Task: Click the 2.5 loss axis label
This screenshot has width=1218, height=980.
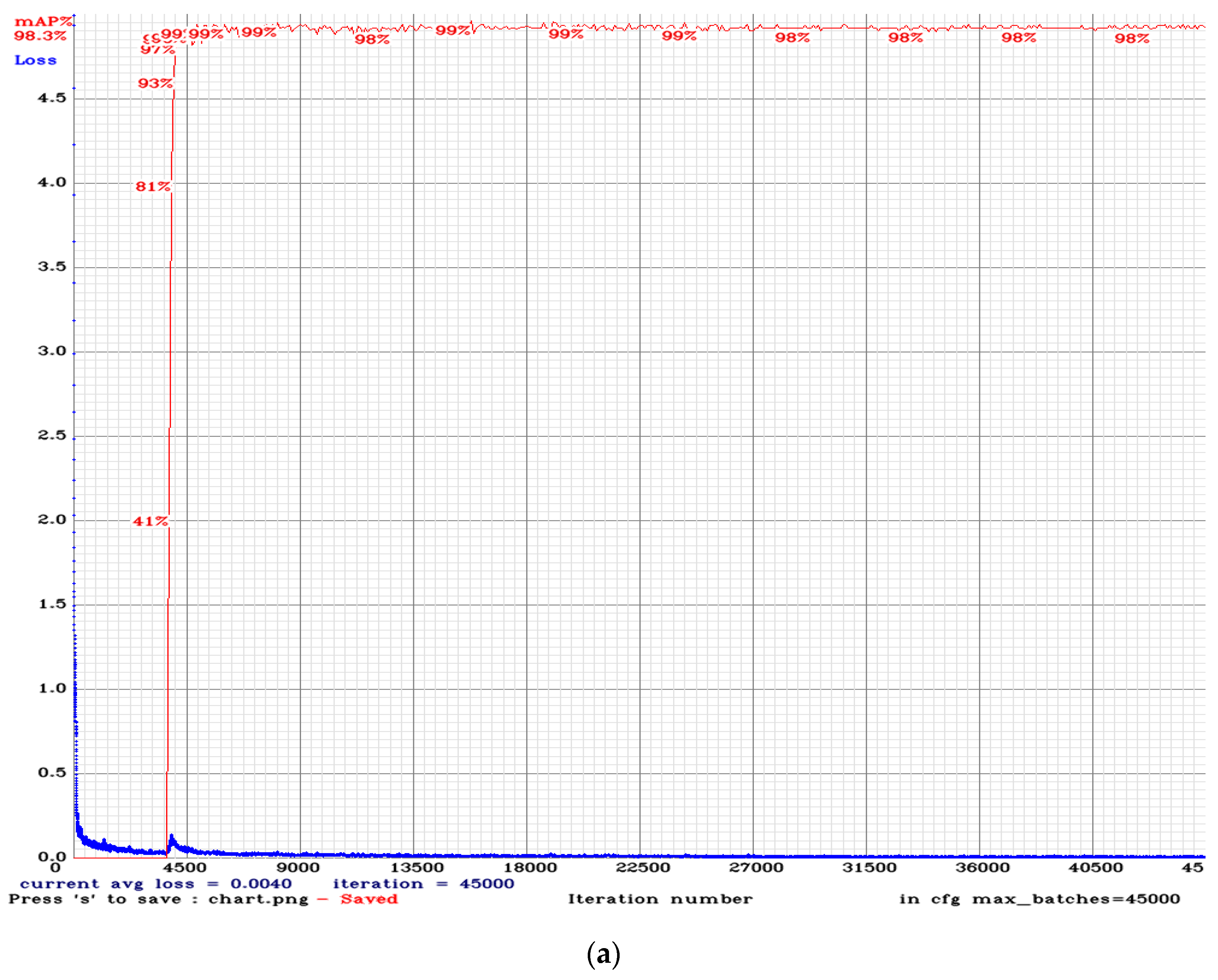Action: click(x=52, y=435)
